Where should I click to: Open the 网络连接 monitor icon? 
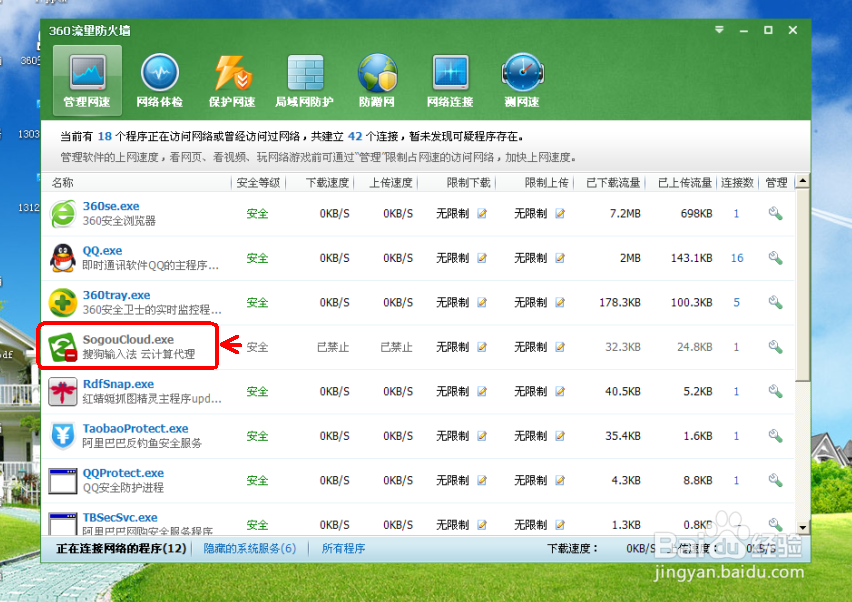click(x=450, y=80)
